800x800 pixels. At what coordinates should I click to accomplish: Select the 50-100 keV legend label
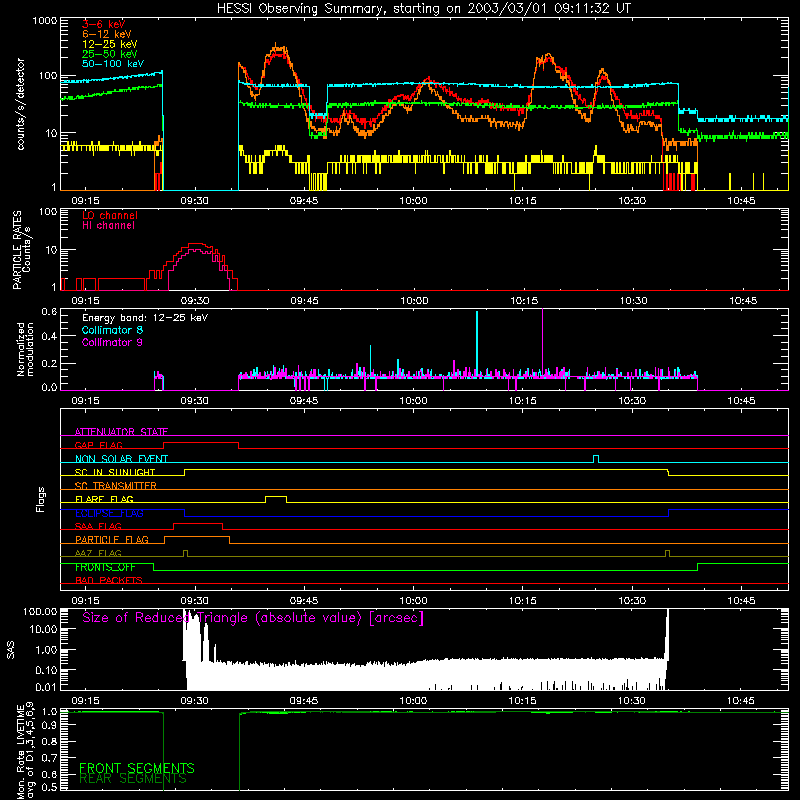click(x=113, y=64)
